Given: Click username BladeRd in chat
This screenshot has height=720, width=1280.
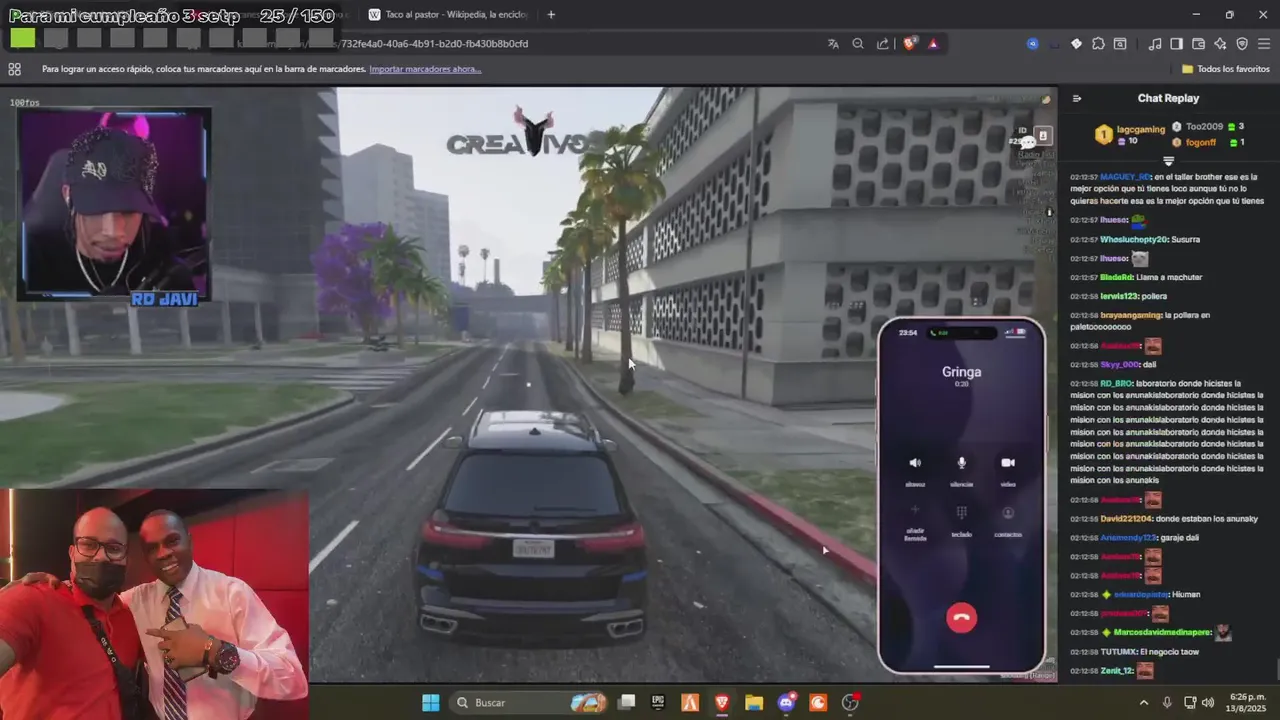Looking at the screenshot, I should click(1117, 277).
